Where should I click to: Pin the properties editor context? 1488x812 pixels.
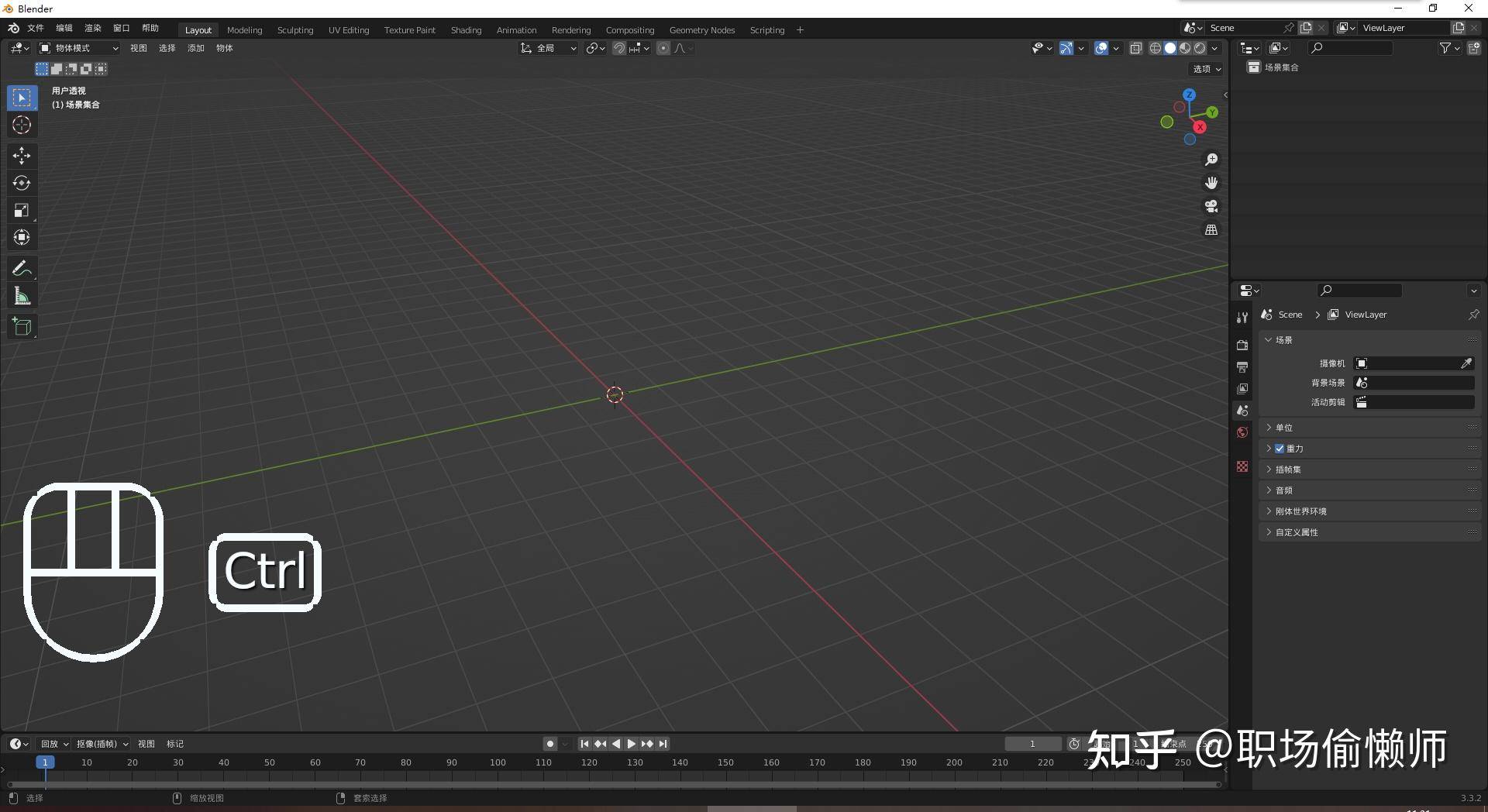pyautogui.click(x=1473, y=315)
